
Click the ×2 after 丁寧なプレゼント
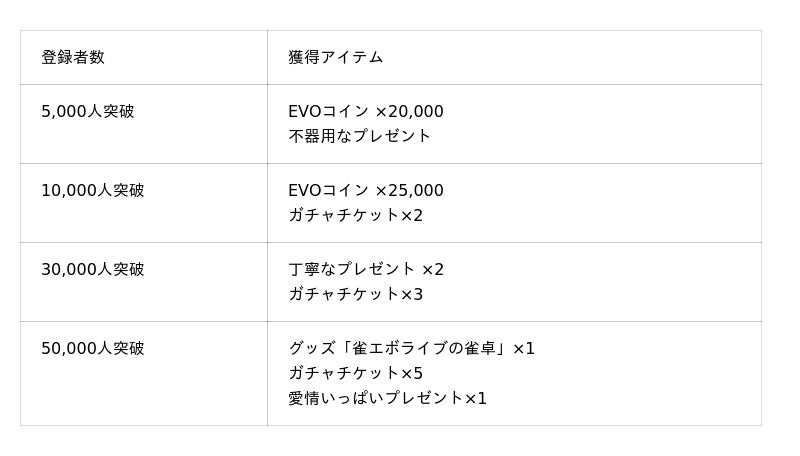pos(433,270)
